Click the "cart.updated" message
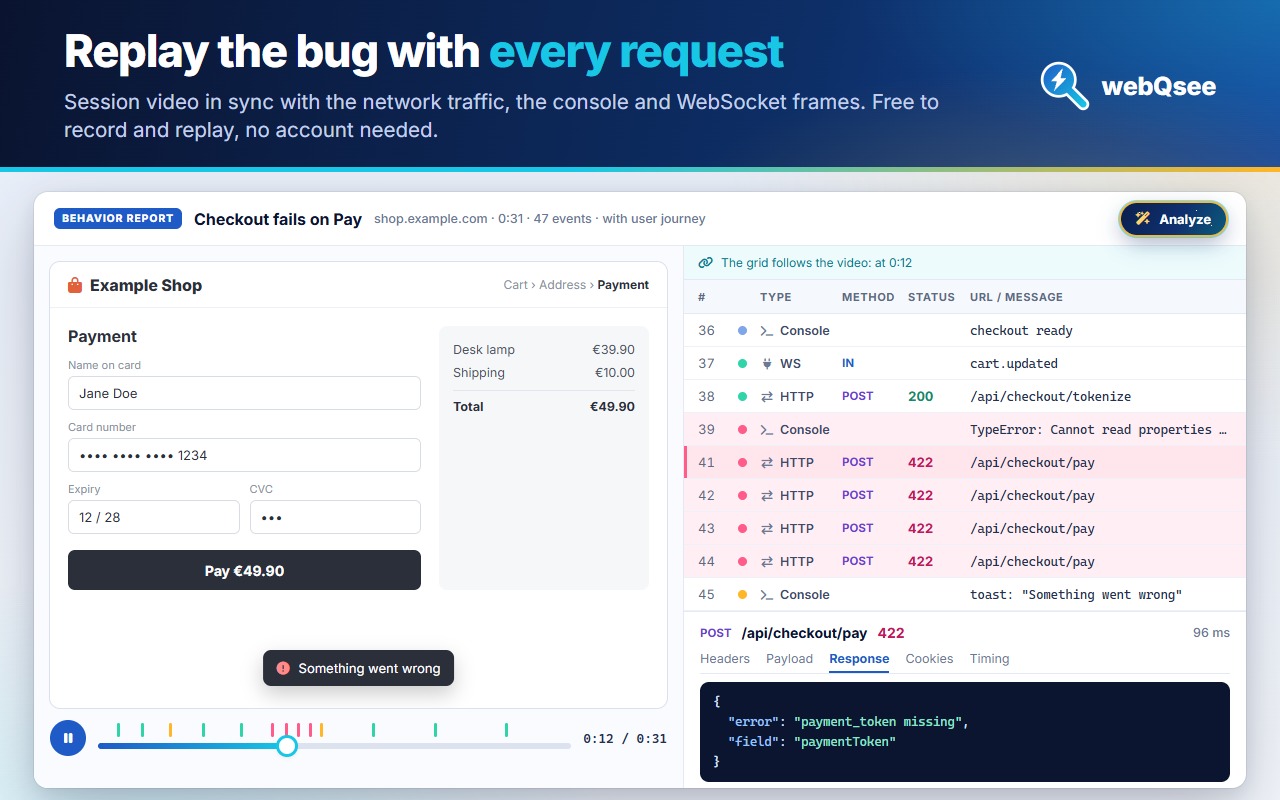This screenshot has width=1280, height=800. pos(1014,364)
